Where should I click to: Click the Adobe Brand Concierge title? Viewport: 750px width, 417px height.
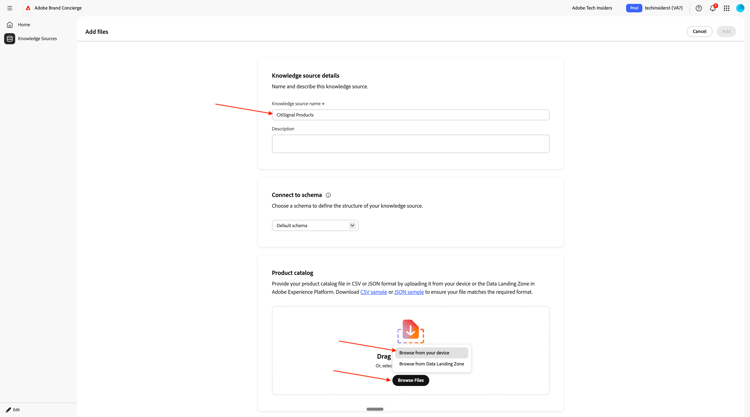58,8
